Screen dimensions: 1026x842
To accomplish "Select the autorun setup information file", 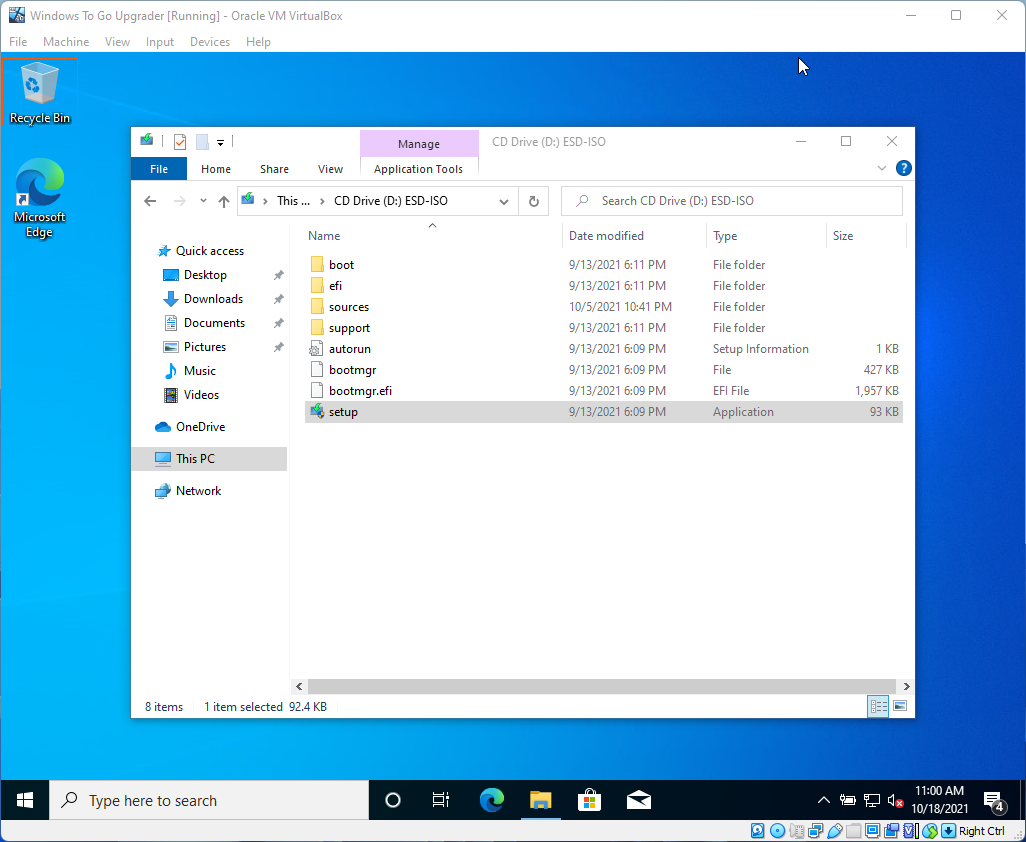I will pyautogui.click(x=603, y=349).
